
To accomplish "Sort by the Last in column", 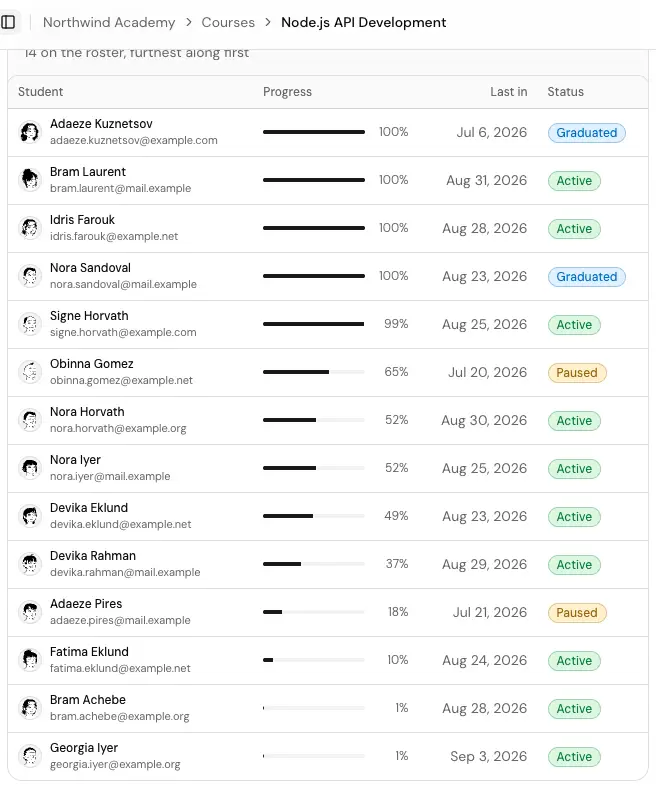I will tap(509, 91).
